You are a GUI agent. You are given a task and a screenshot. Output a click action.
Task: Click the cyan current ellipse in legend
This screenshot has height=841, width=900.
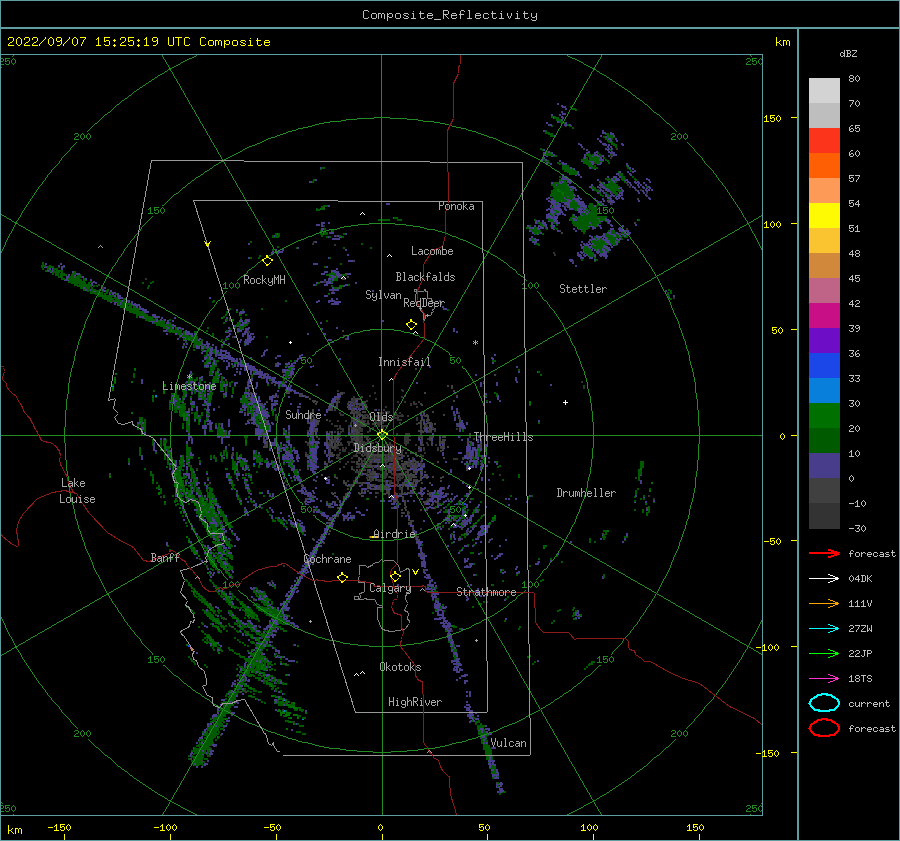click(824, 703)
